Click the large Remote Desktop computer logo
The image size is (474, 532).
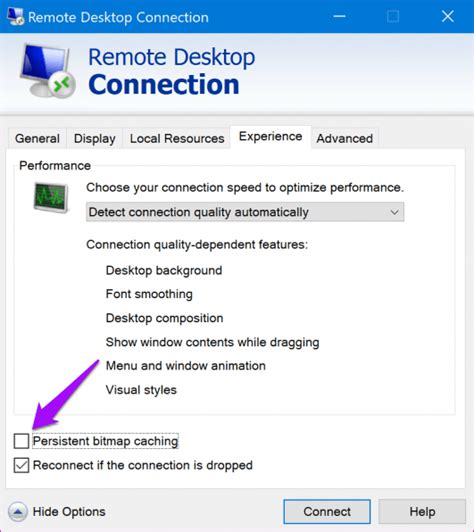point(48,71)
